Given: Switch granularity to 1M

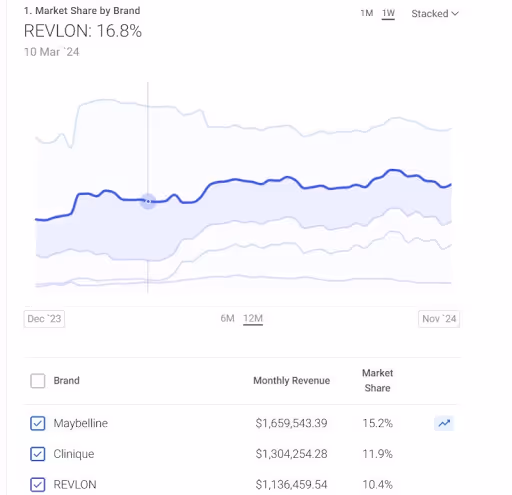Looking at the screenshot, I should click(367, 13).
